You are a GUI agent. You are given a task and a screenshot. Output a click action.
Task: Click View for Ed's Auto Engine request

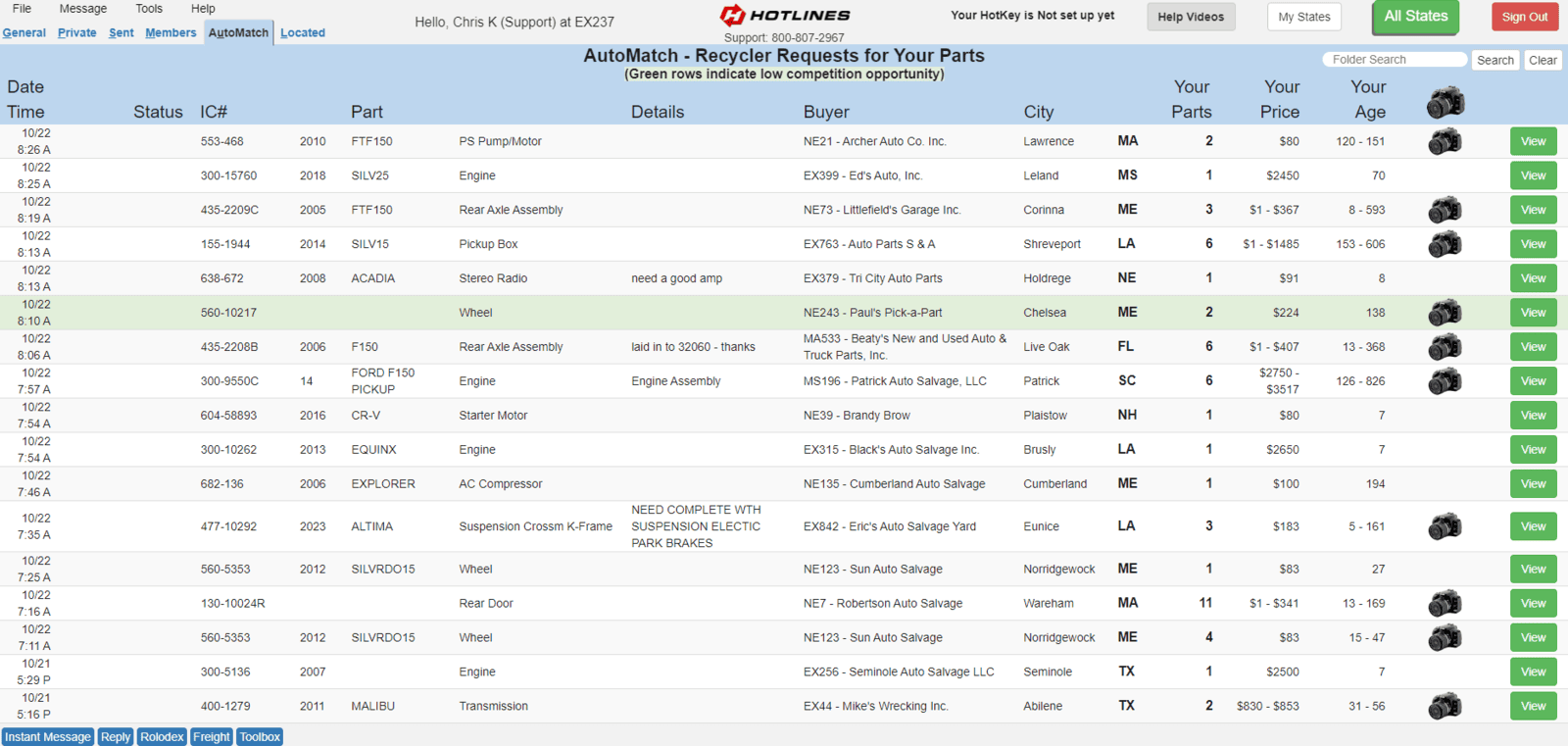coord(1533,175)
